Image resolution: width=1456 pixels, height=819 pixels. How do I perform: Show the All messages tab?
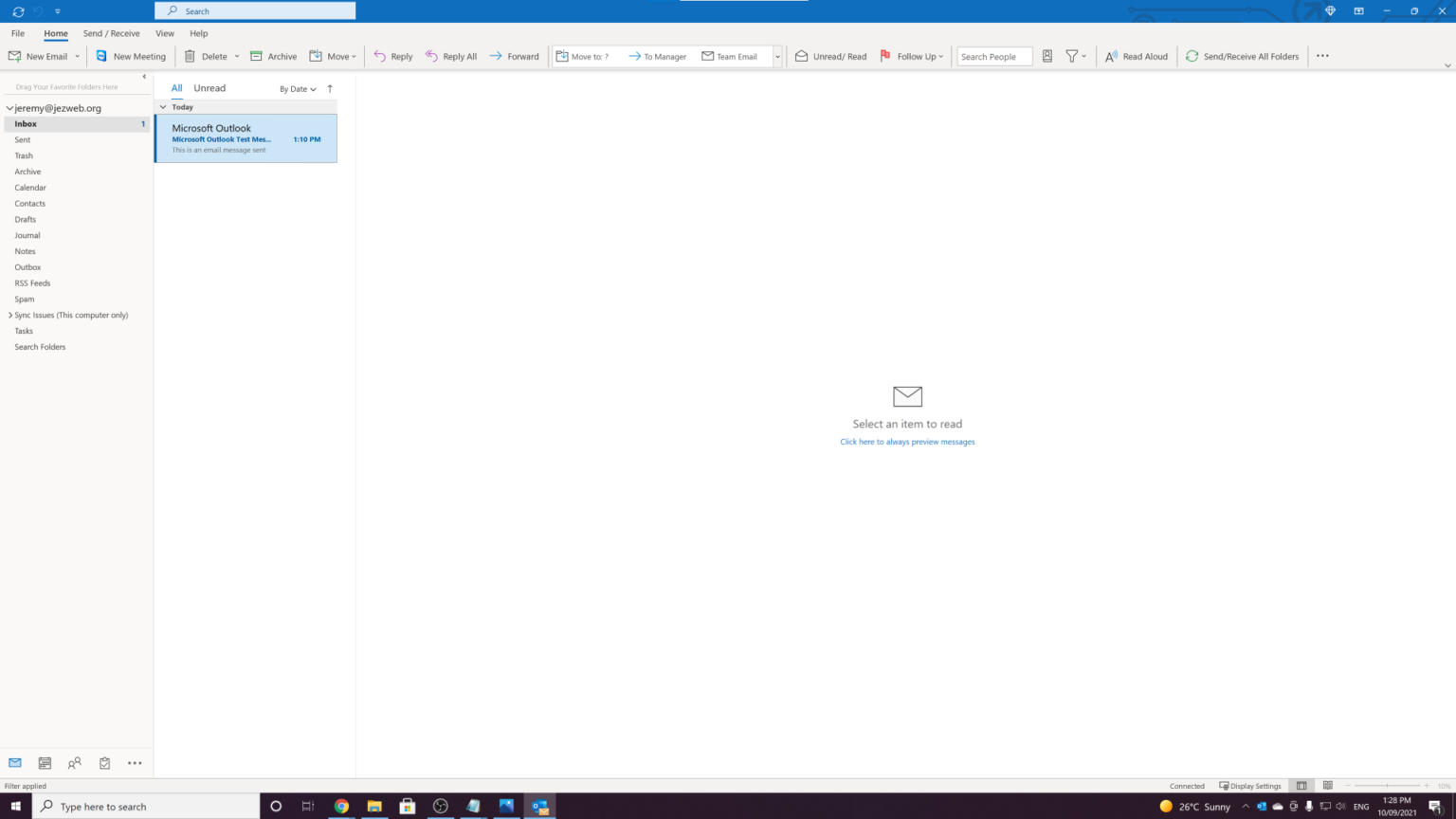pos(176,88)
